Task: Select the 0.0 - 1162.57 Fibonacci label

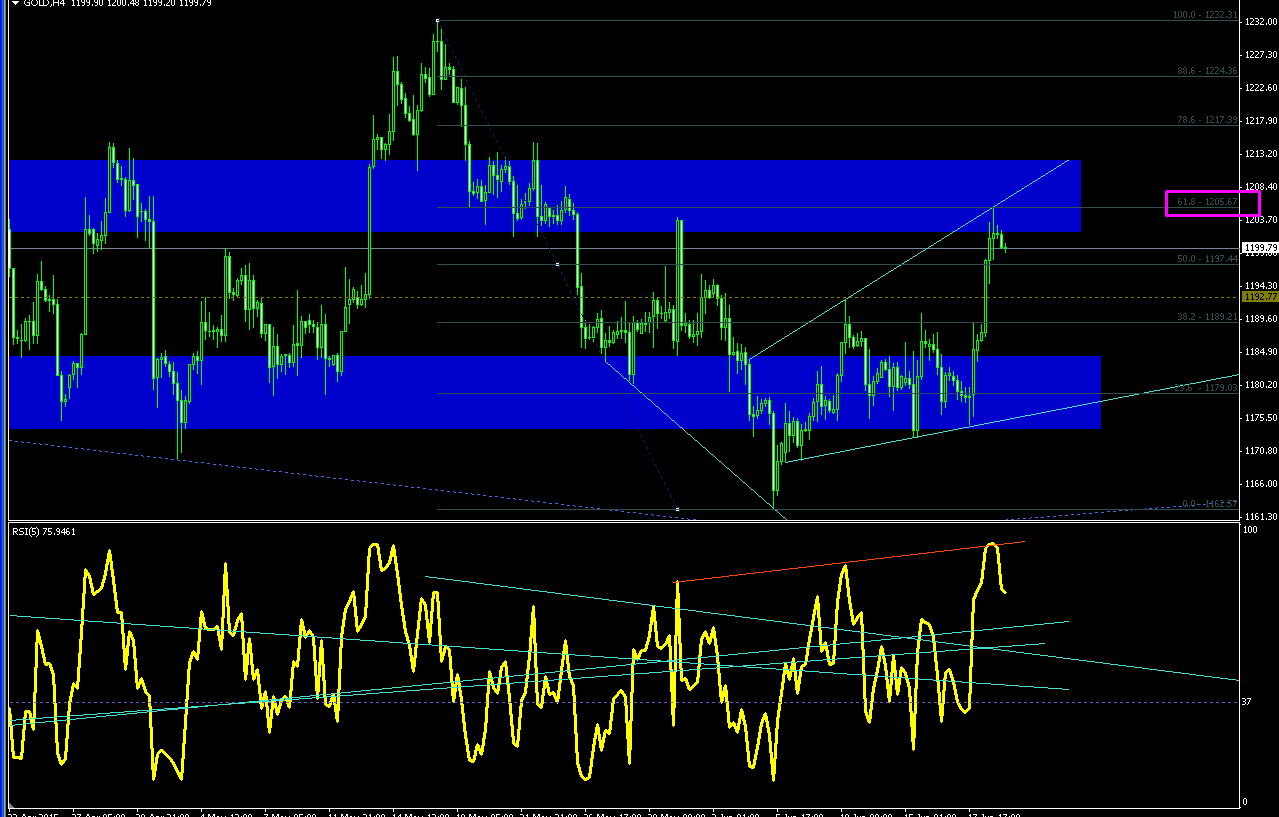Action: [x=1208, y=504]
